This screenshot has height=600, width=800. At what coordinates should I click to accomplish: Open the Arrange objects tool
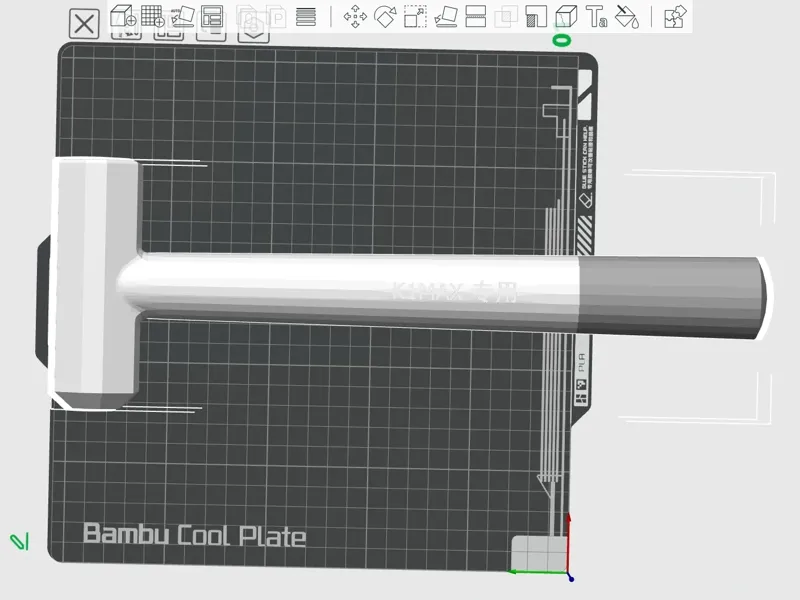coord(212,16)
